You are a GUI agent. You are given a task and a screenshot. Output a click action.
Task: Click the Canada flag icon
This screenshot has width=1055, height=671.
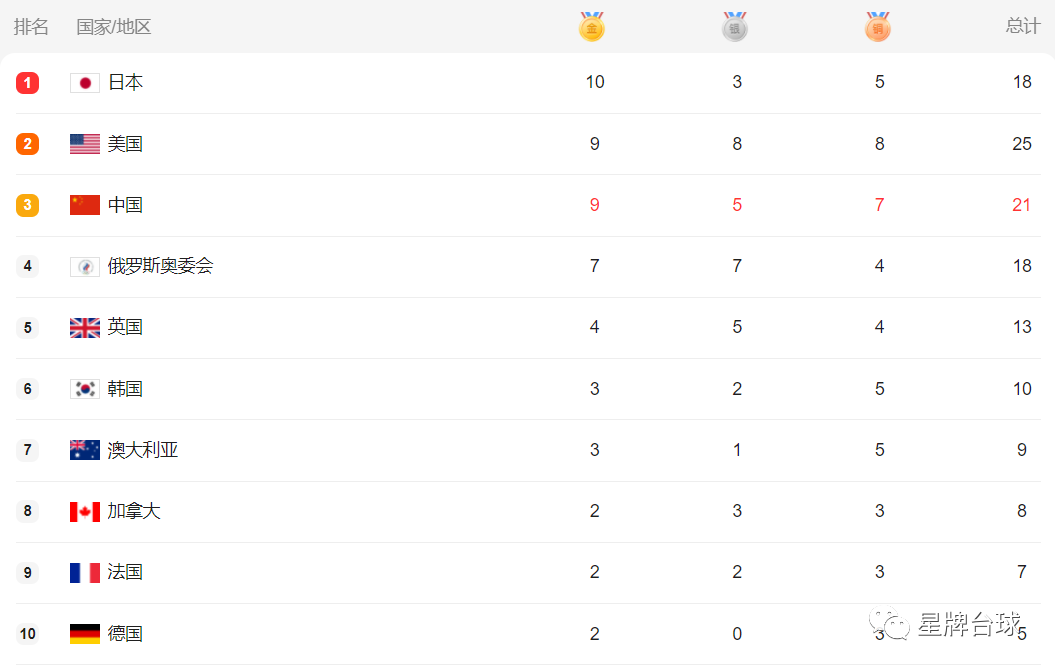(85, 511)
